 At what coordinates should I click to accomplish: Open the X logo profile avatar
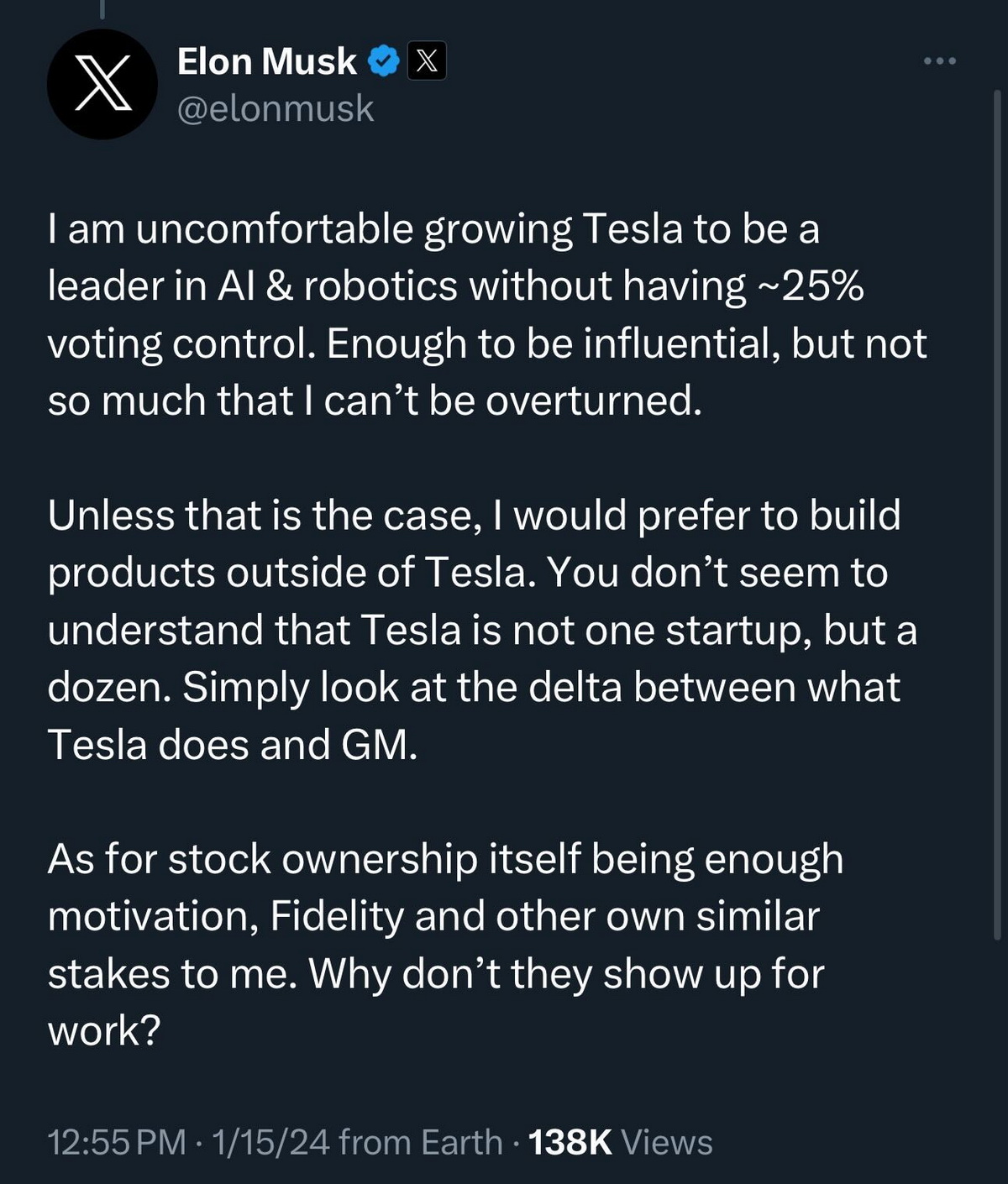click(102, 84)
